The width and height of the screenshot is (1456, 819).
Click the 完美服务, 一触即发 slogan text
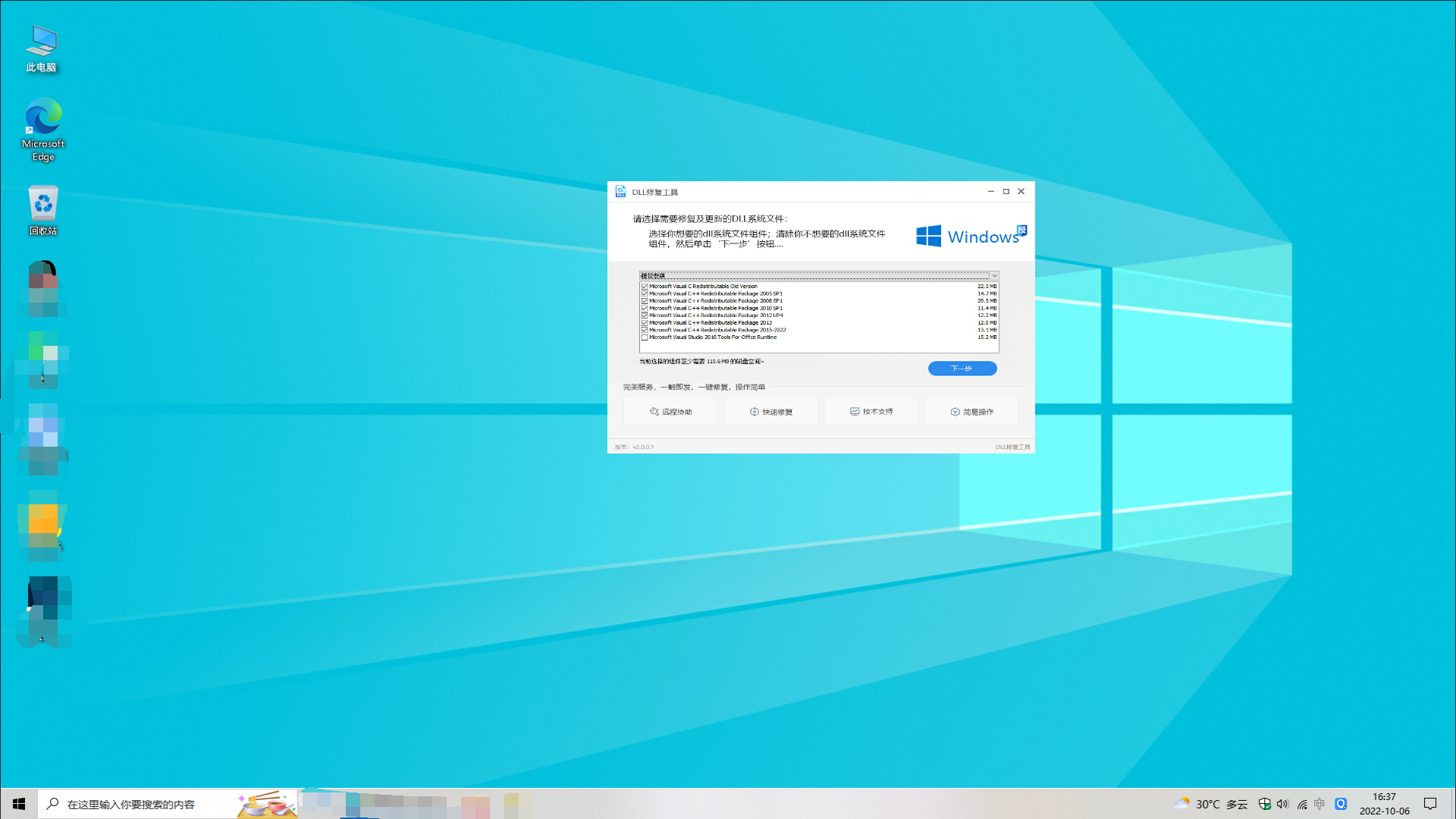coord(694,387)
